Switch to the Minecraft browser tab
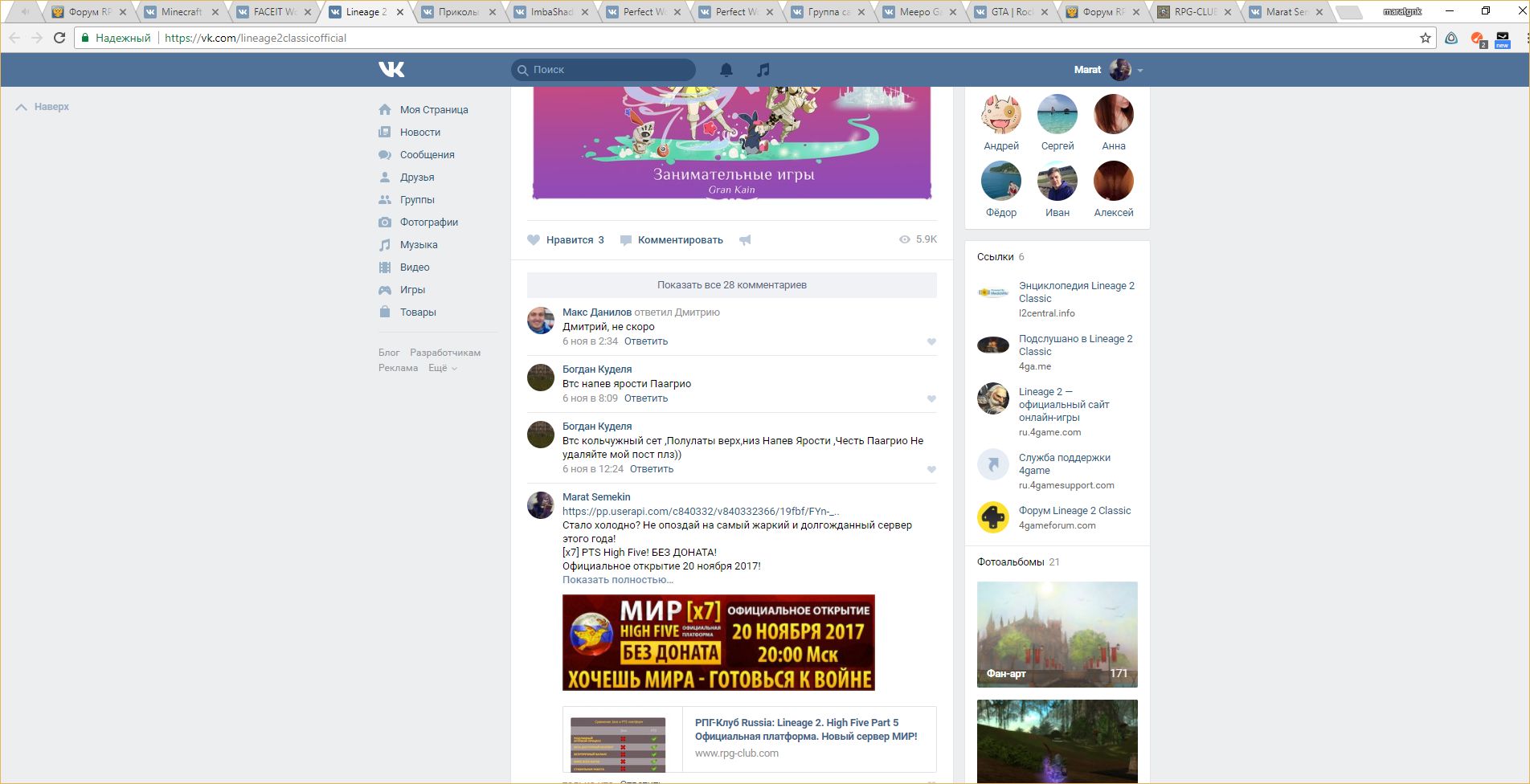The image size is (1530, 784). tap(182, 12)
